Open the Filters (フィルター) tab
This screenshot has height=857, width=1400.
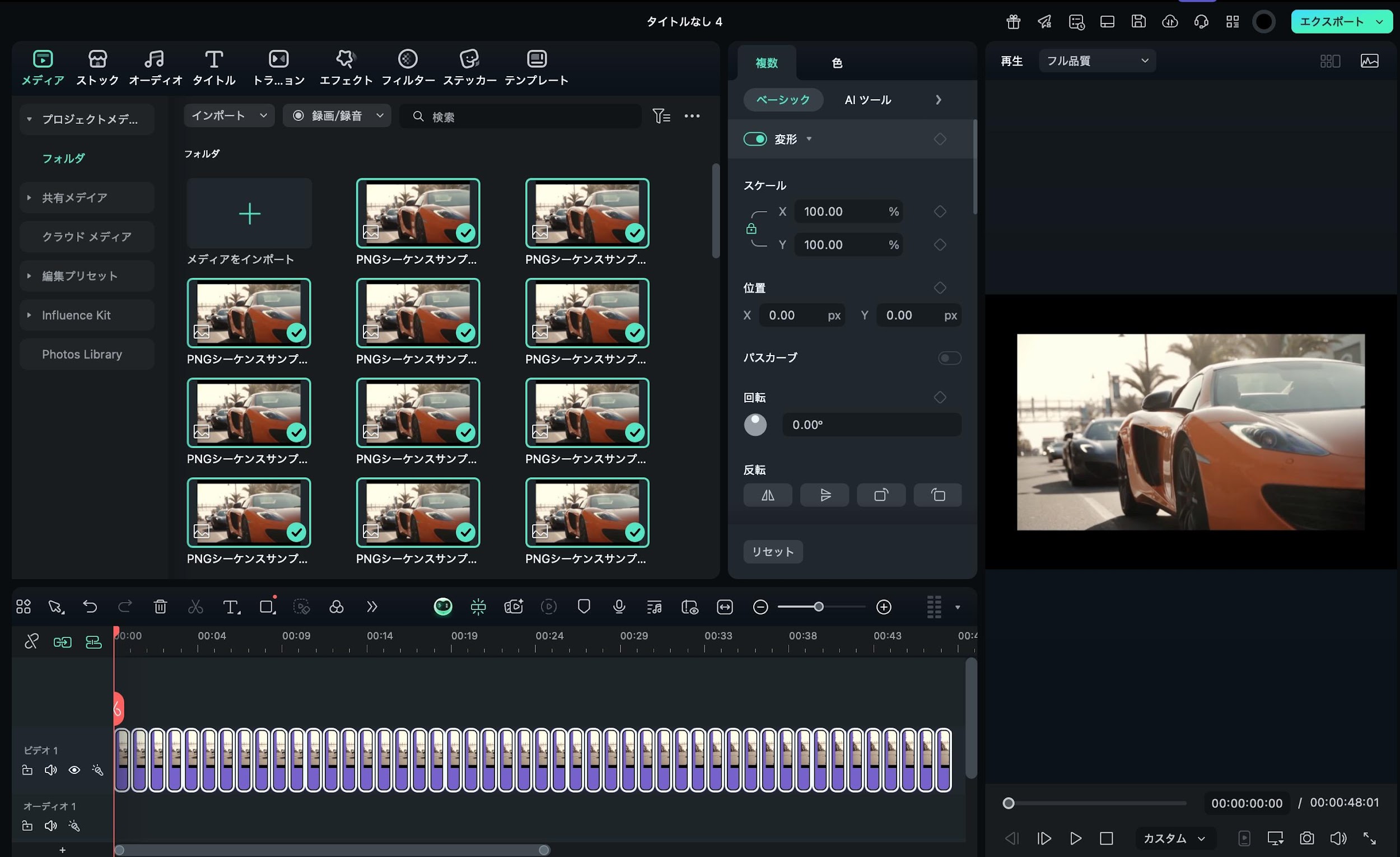408,68
